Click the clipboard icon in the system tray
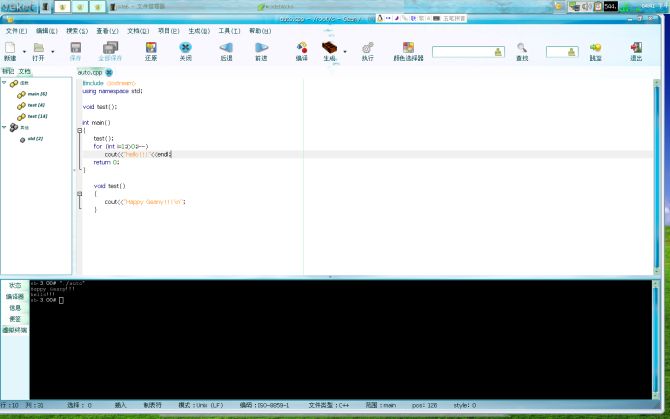The width and height of the screenshot is (670, 419). click(598, 6)
